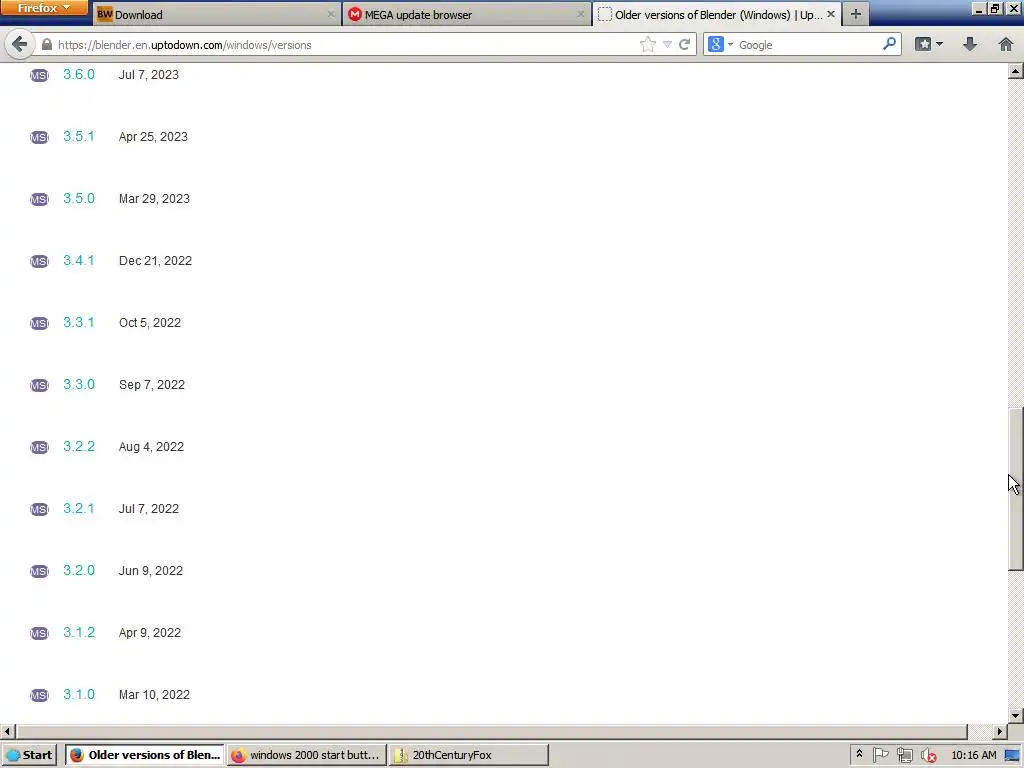Viewport: 1024px width, 768px height.
Task: Open the Firefox application menu
Action: pos(44,8)
